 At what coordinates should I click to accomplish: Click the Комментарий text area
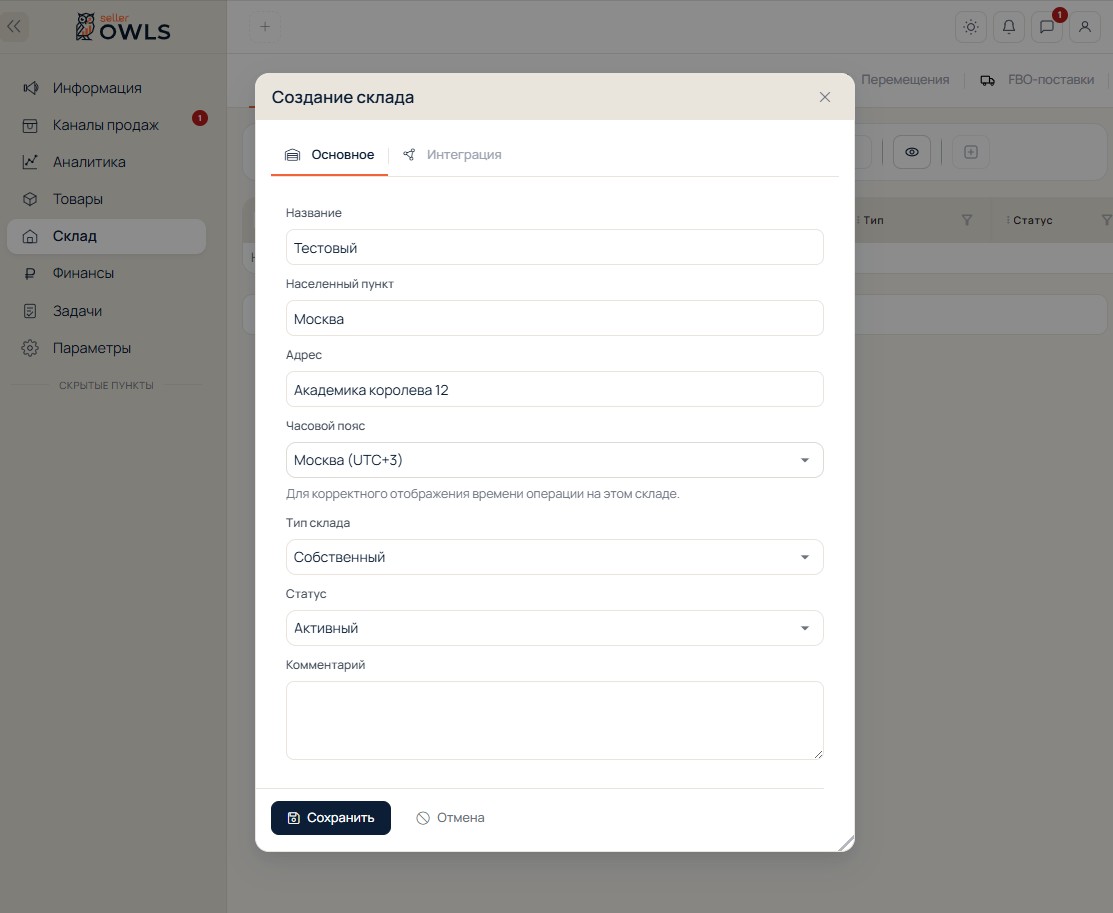pyautogui.click(x=554, y=721)
